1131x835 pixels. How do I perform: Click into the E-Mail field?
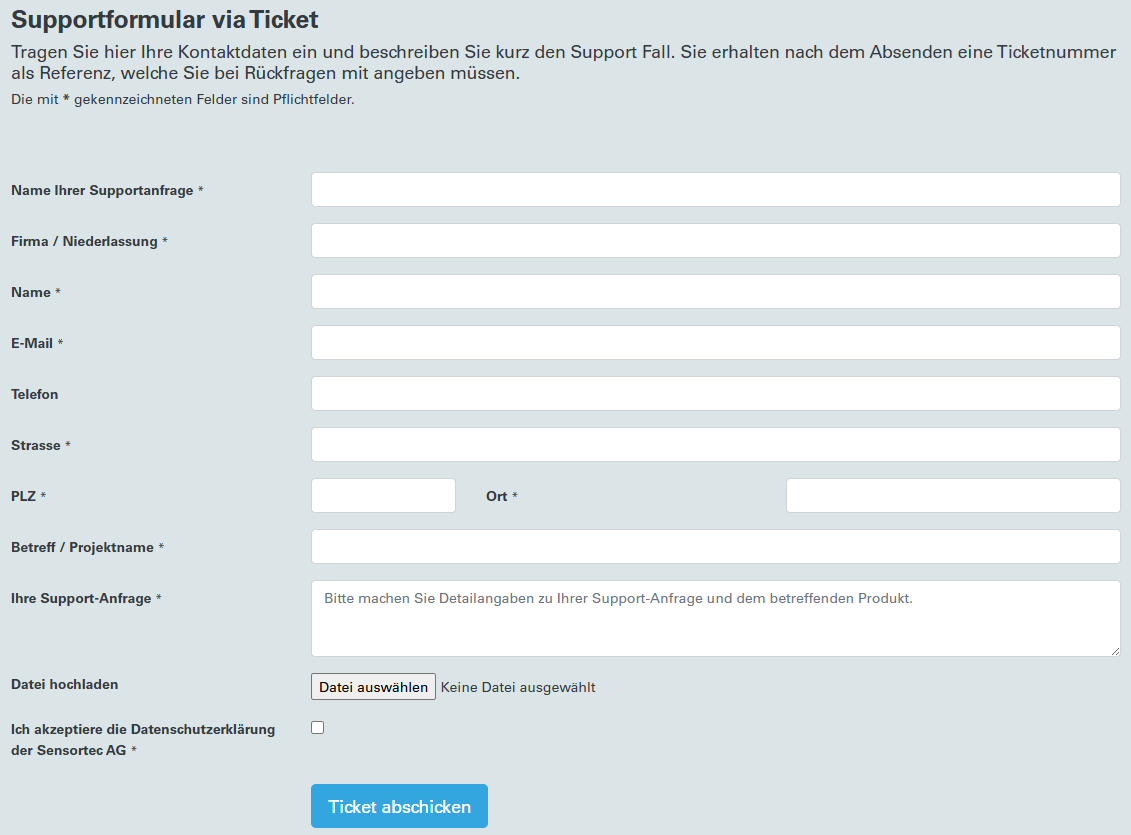(x=716, y=343)
